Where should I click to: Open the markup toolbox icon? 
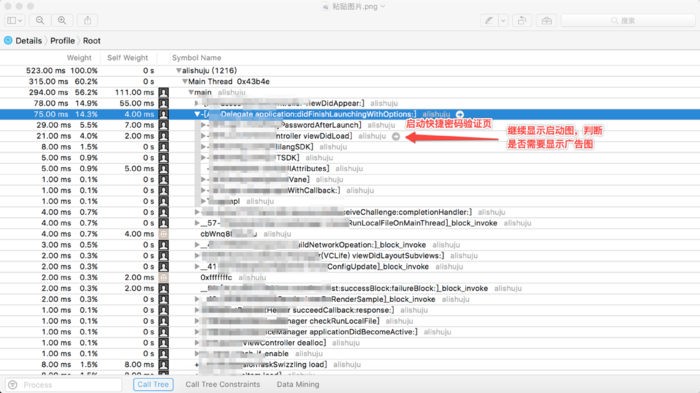pos(546,21)
